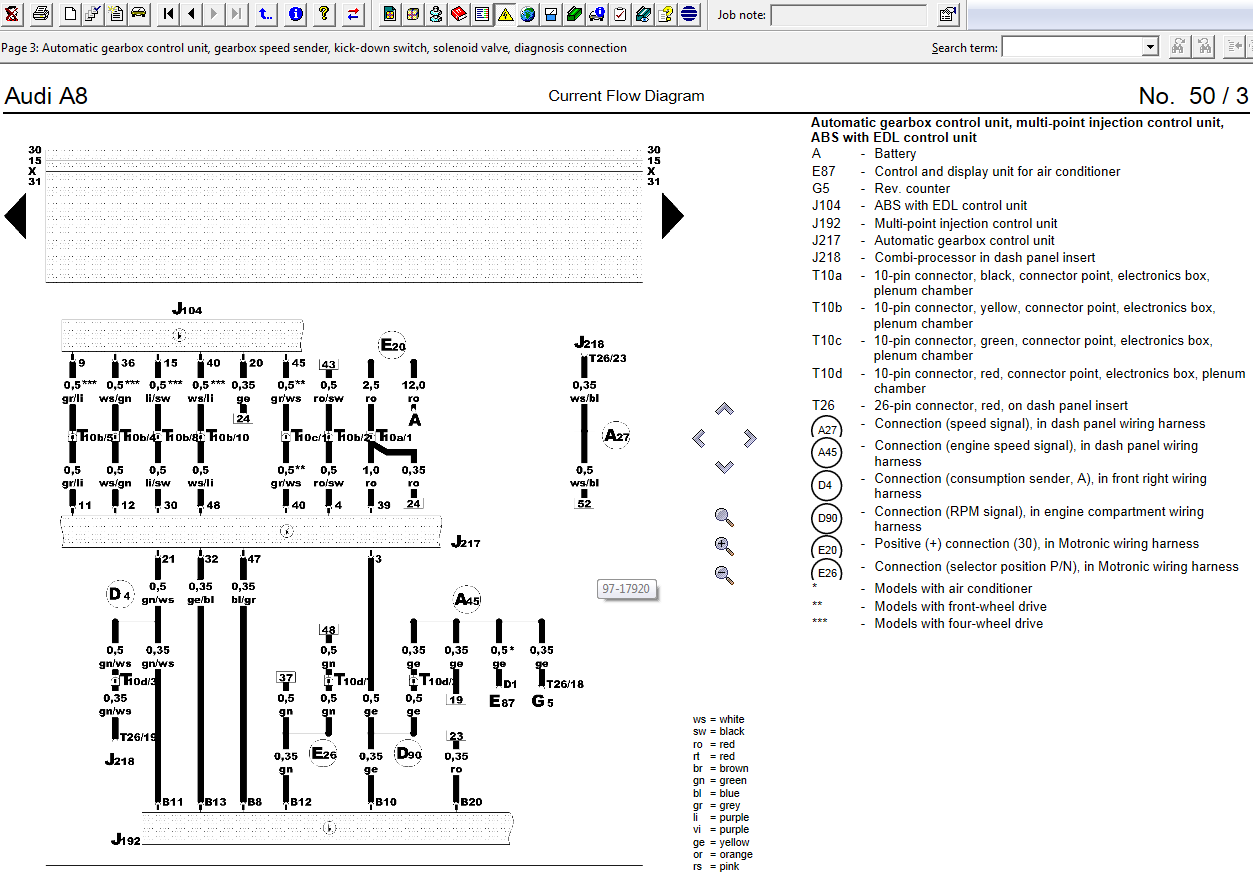
Task: Click the J217 gearbox control unit label
Action: point(466,542)
